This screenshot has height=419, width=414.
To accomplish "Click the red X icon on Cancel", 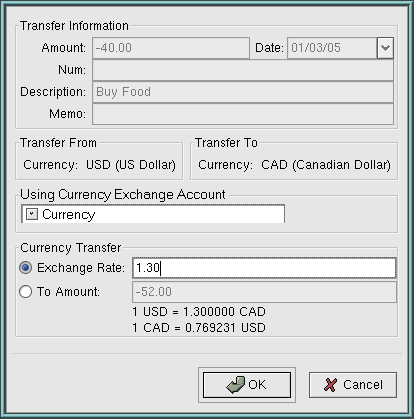I will (330, 385).
